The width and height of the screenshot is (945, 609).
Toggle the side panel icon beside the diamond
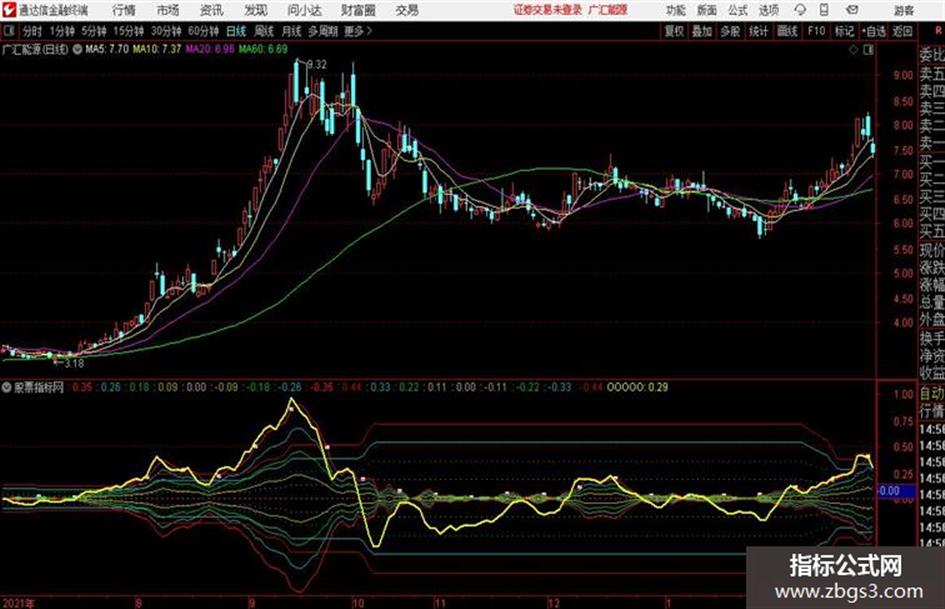click(868, 50)
